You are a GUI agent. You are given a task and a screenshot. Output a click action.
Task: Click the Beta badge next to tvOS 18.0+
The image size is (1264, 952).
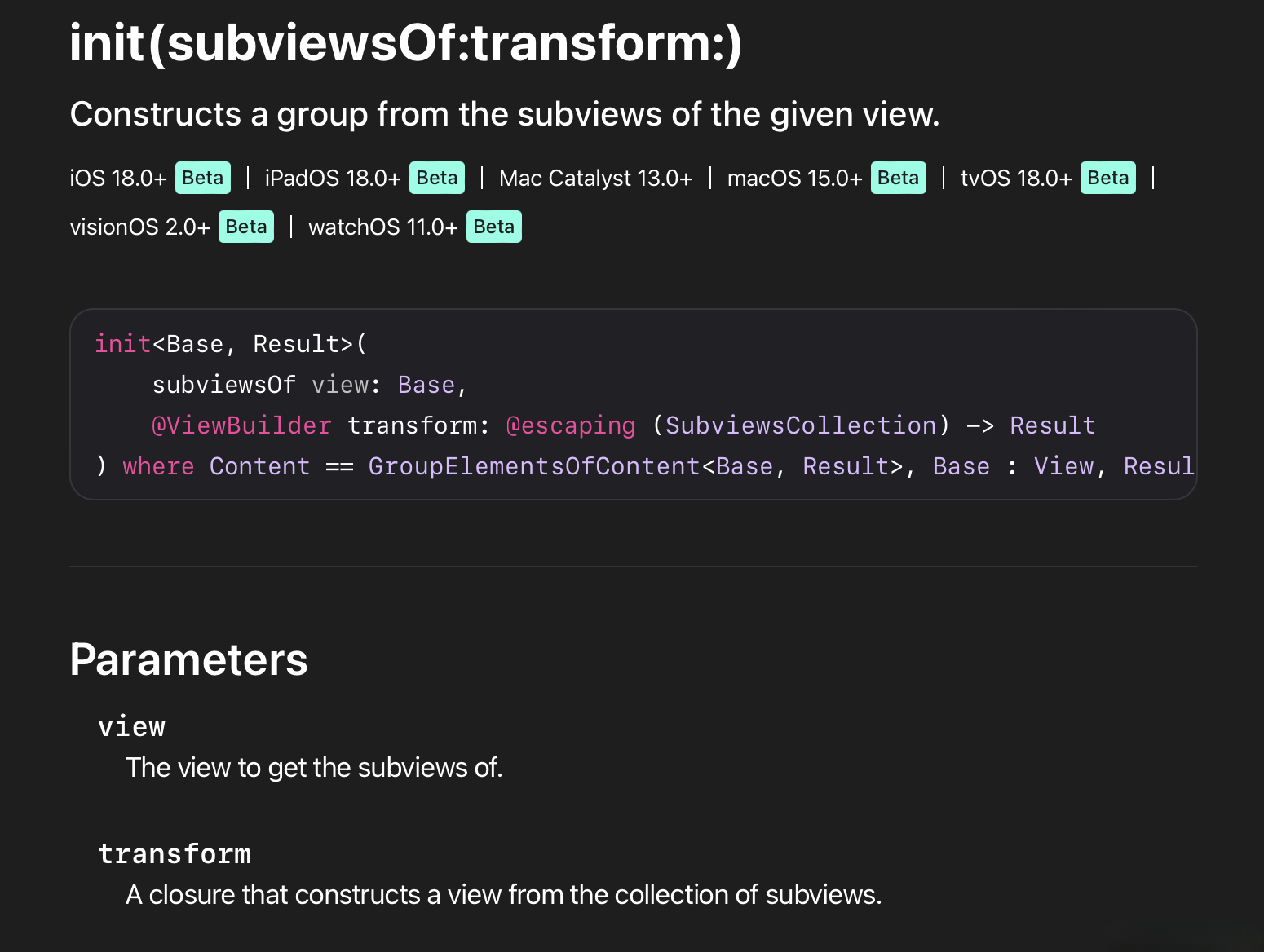1108,178
